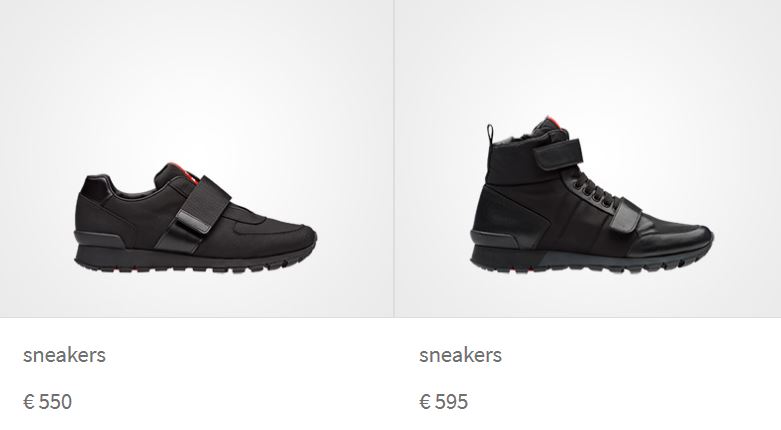Screen dimensions: 781x430
Task: Click the lower front strap on high-top sneaker
Action: tap(625, 215)
